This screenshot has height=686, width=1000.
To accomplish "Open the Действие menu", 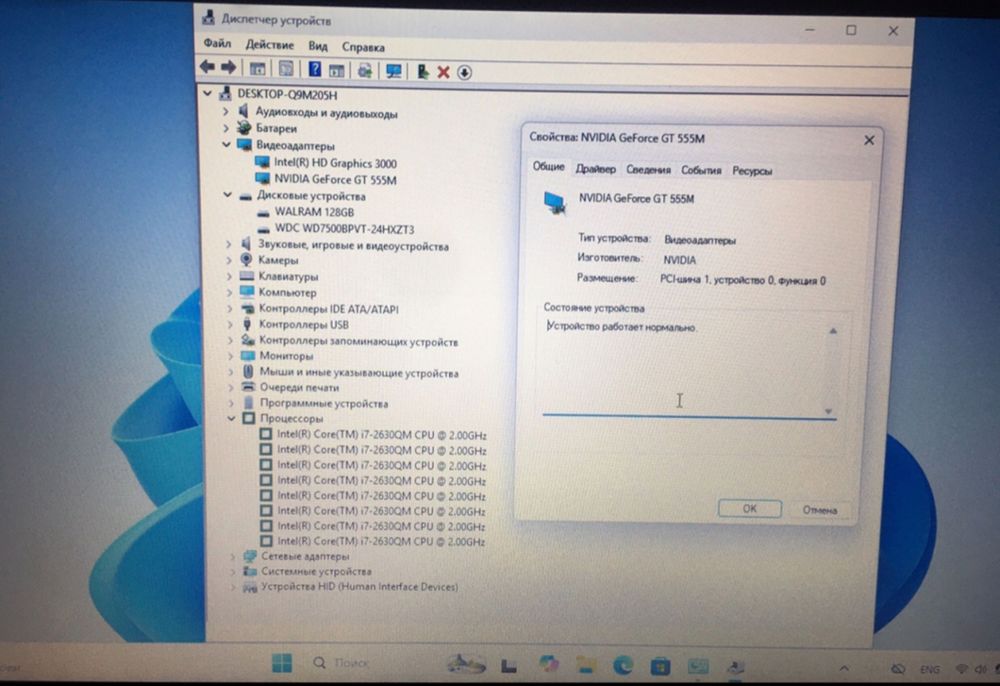I will (x=270, y=45).
